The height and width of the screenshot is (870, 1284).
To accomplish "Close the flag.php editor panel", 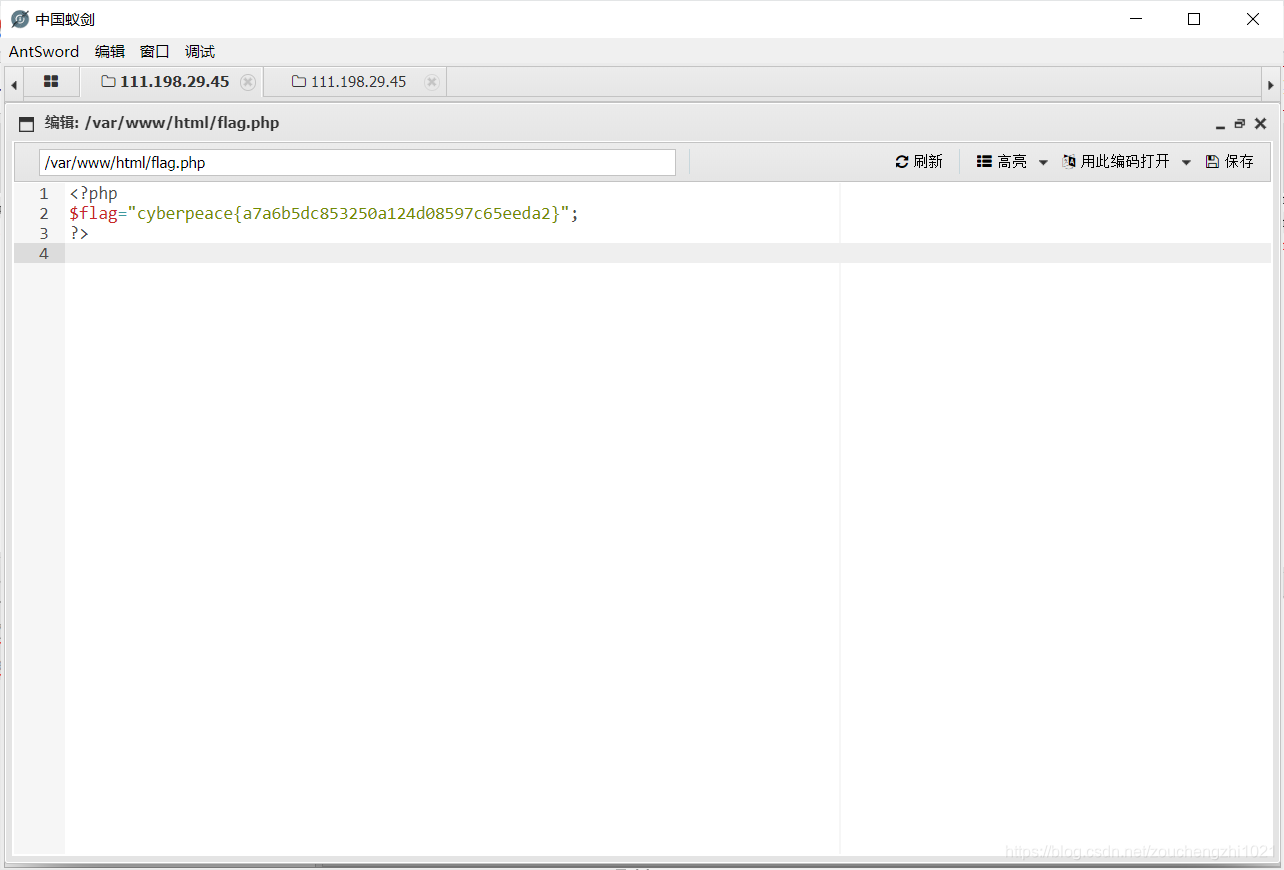I will click(1261, 124).
